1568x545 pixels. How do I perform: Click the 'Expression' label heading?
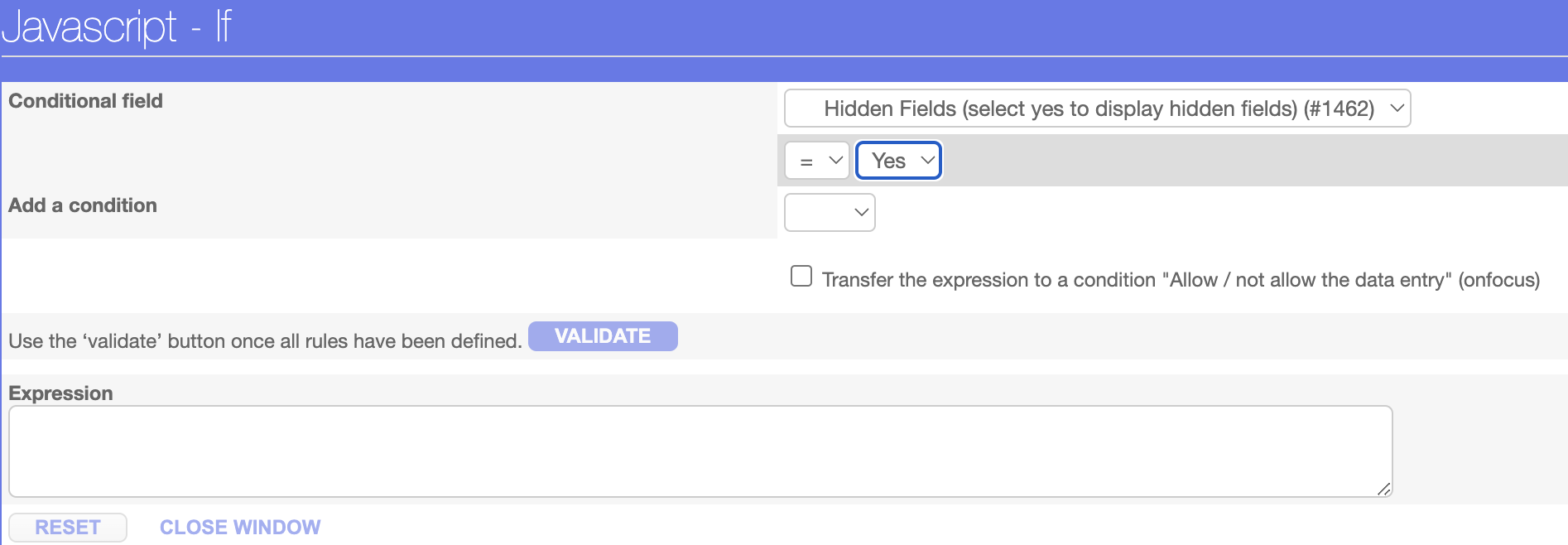[x=60, y=393]
